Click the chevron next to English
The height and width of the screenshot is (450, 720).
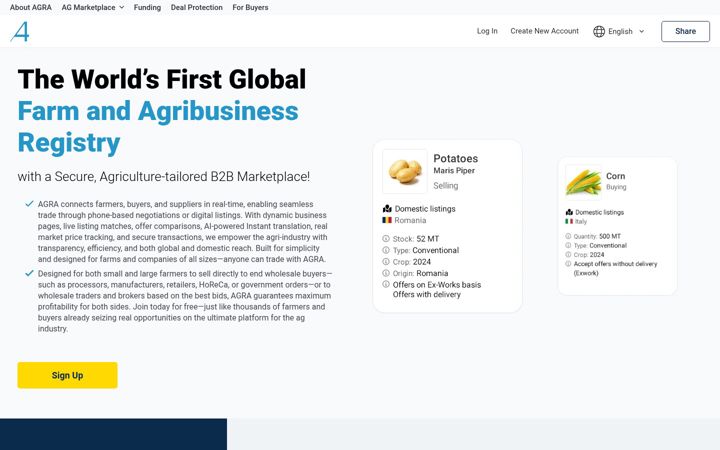(x=641, y=31)
